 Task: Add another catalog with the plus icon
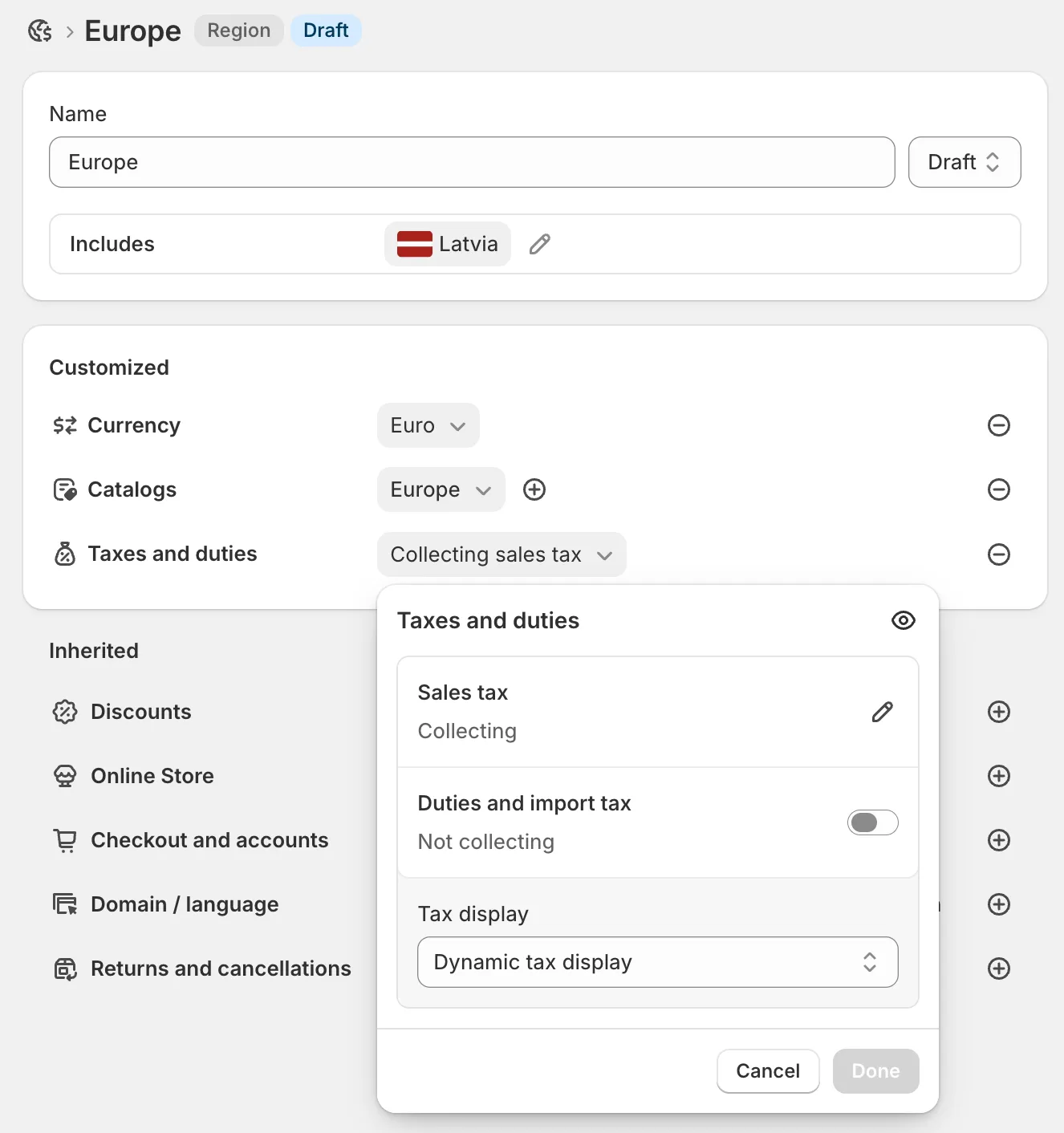[x=534, y=489]
